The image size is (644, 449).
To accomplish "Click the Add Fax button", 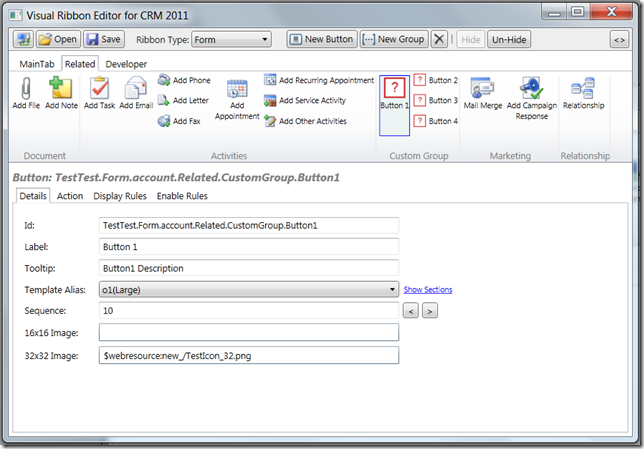I will [x=179, y=121].
